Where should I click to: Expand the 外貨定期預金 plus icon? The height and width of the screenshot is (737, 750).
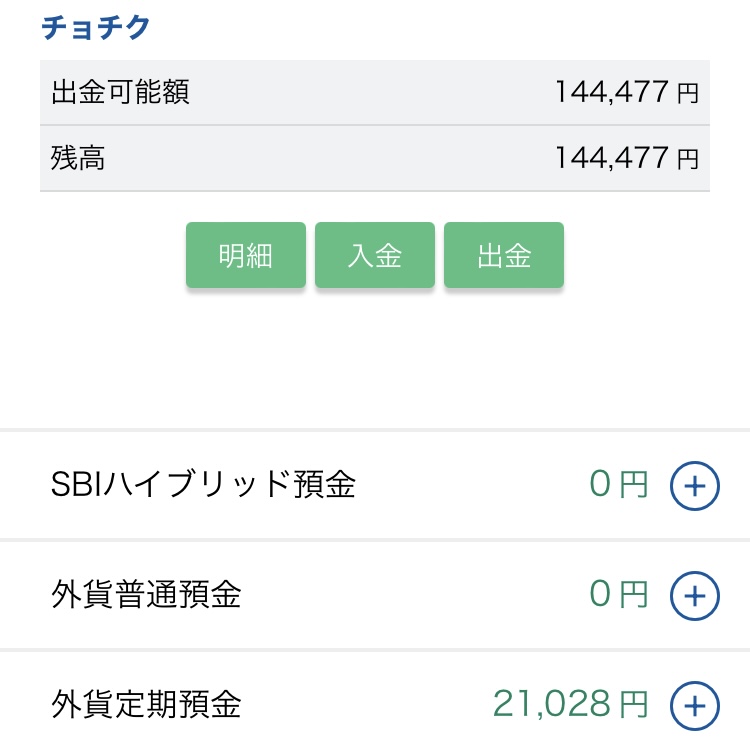694,705
